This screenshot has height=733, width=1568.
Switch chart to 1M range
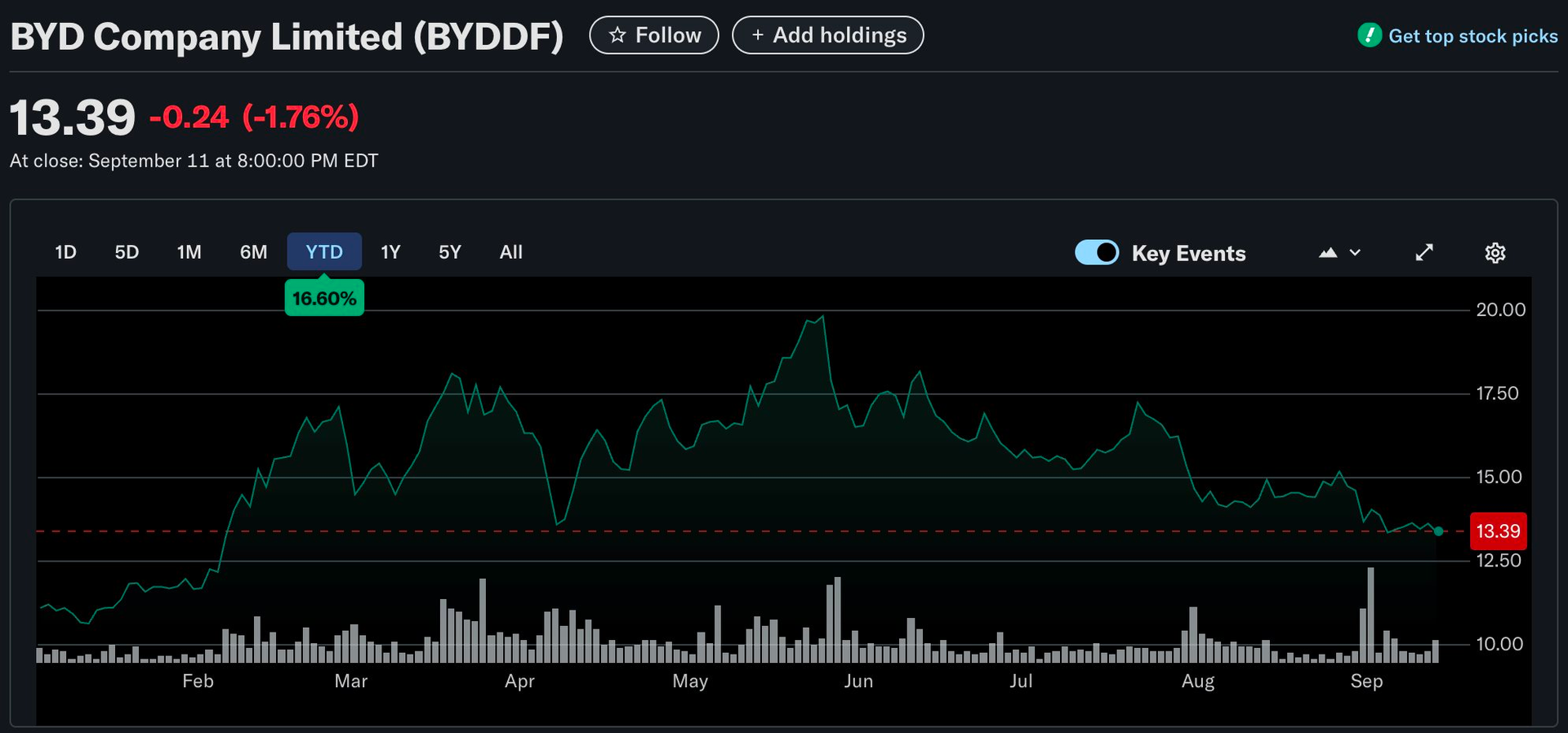click(x=189, y=252)
